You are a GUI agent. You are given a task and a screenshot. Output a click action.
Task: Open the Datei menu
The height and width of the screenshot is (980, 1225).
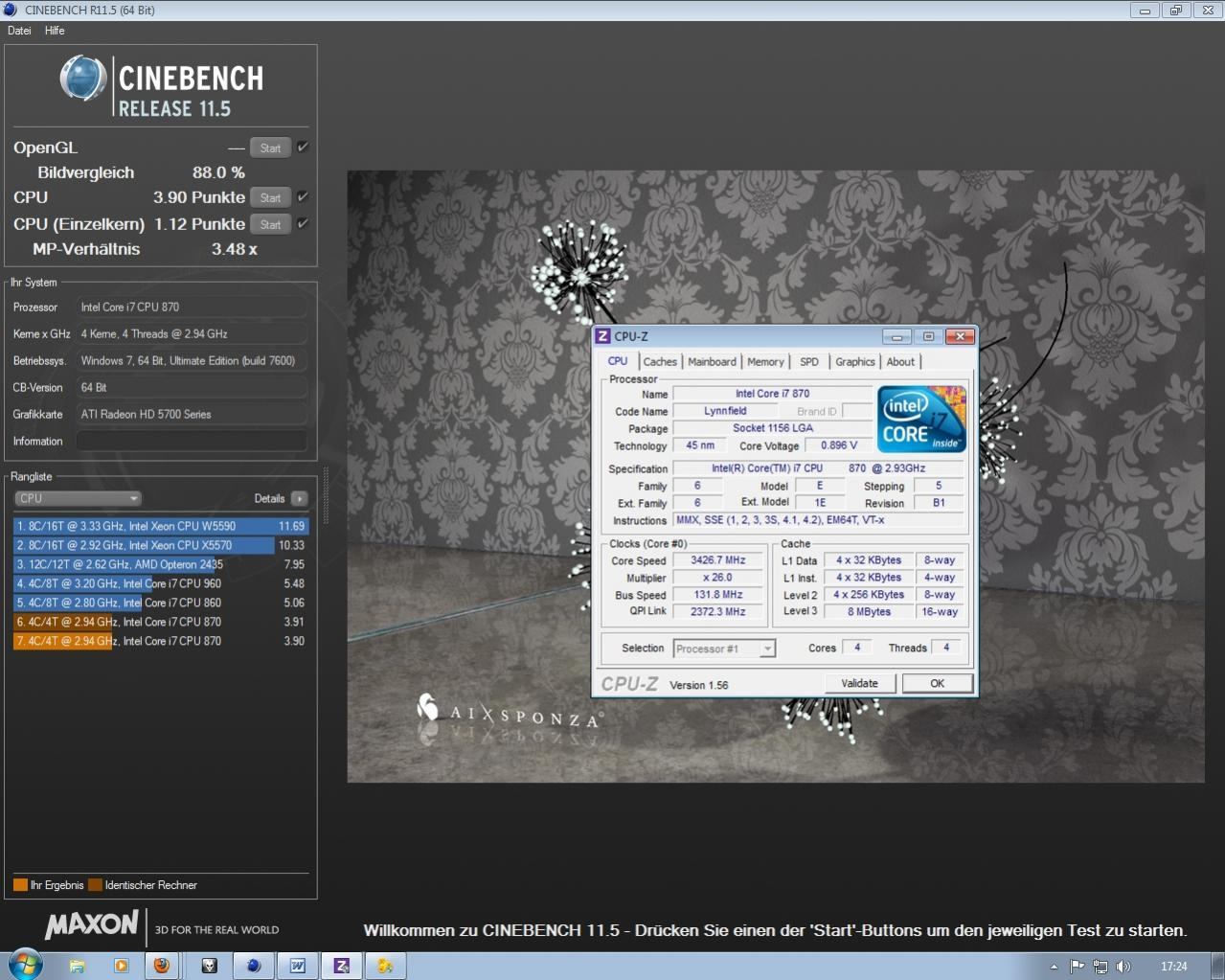(19, 31)
